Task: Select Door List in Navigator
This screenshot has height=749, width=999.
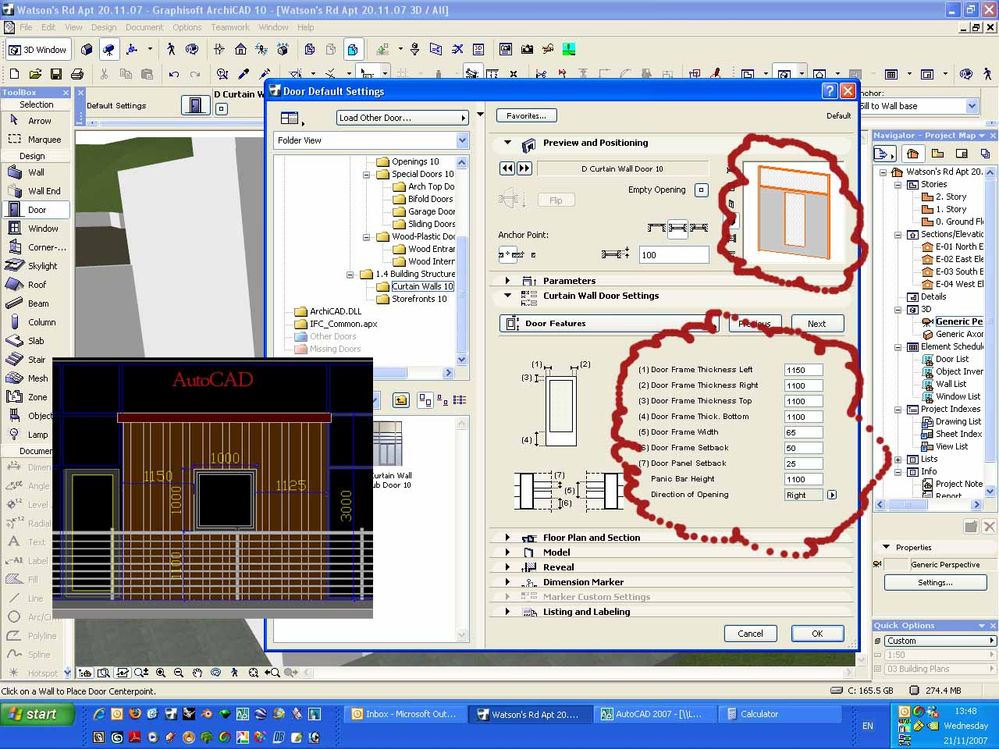Action: [x=952, y=359]
